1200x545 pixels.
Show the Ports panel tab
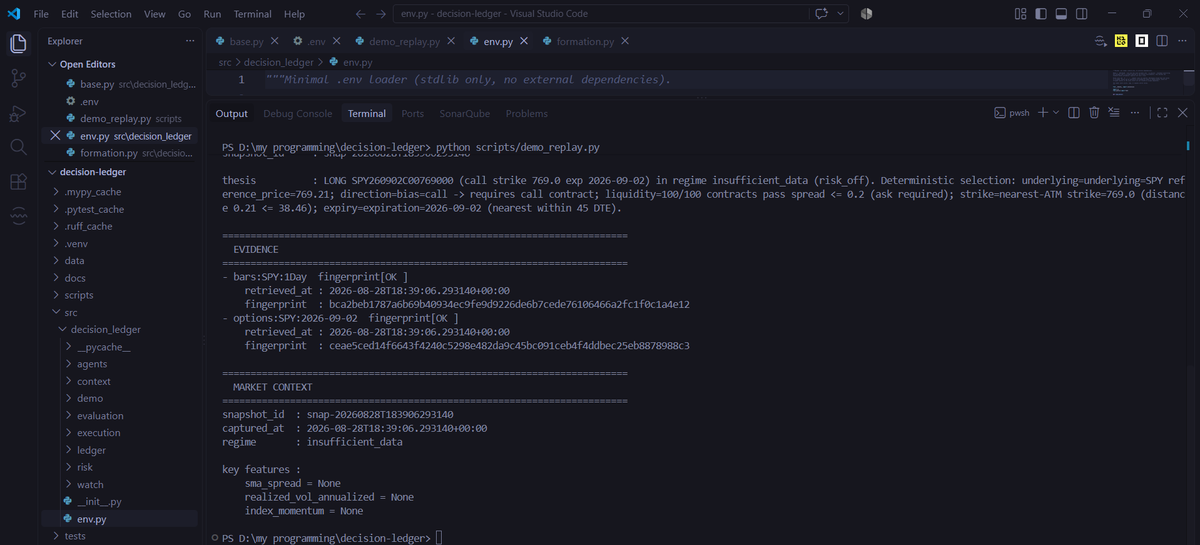[x=413, y=114]
